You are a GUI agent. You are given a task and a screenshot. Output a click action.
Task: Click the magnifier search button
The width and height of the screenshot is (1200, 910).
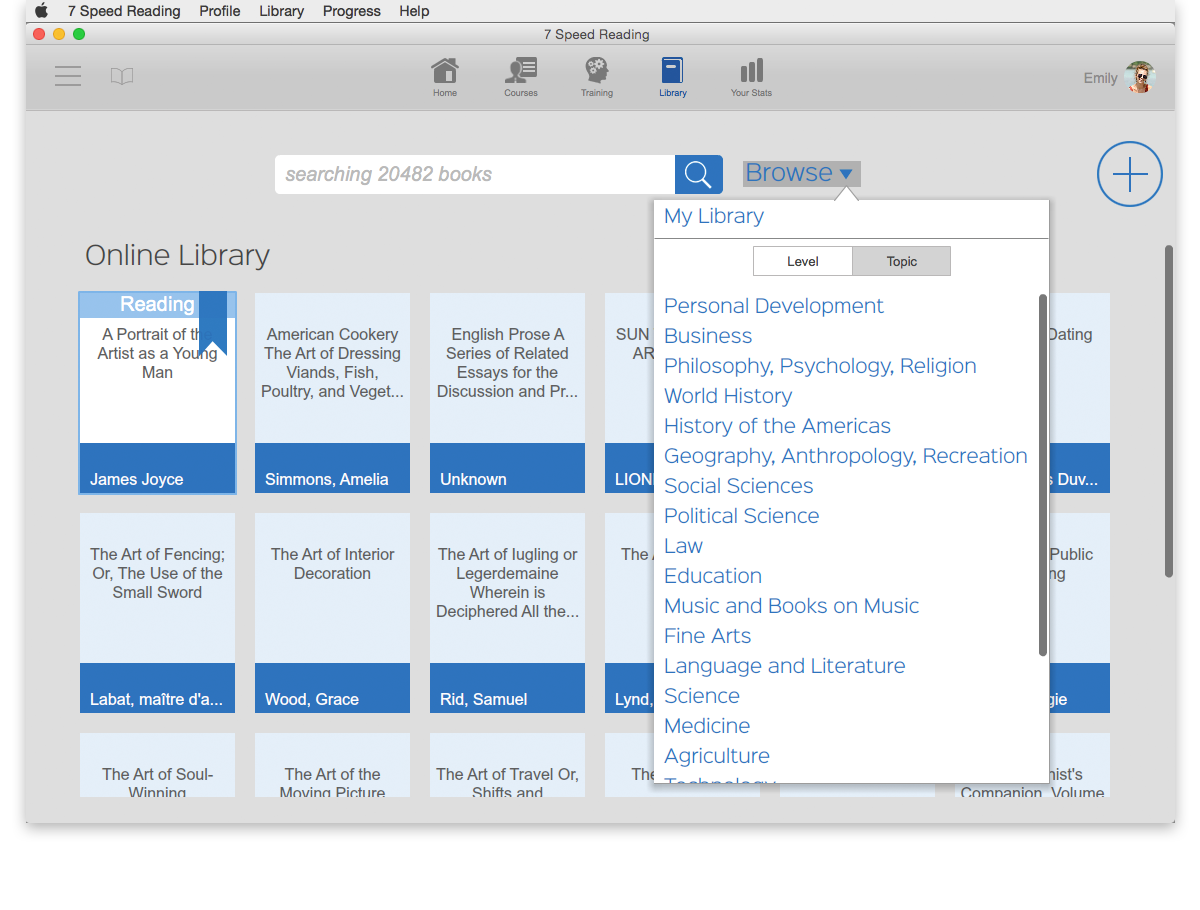pyautogui.click(x=699, y=174)
